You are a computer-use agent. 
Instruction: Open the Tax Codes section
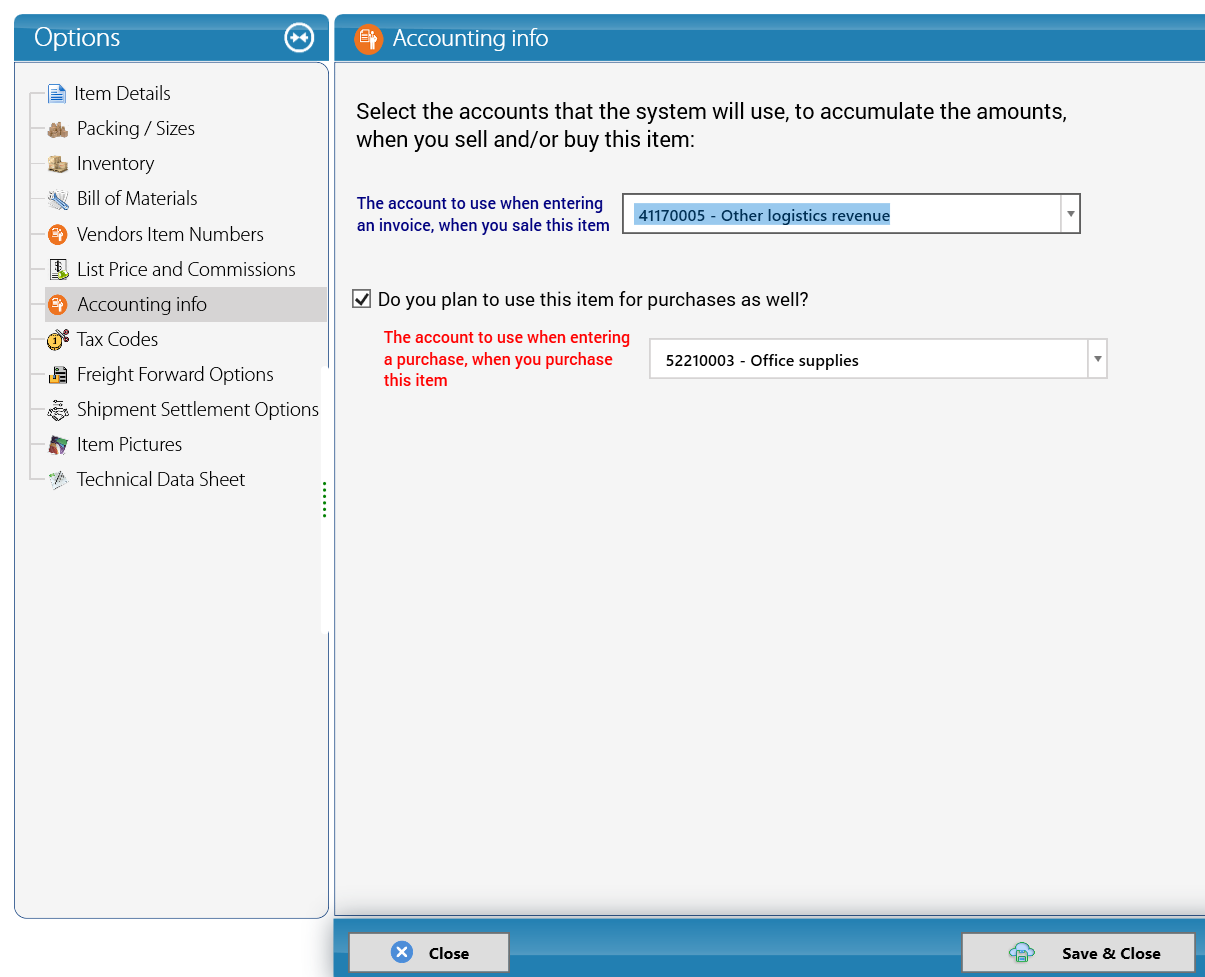coord(117,340)
